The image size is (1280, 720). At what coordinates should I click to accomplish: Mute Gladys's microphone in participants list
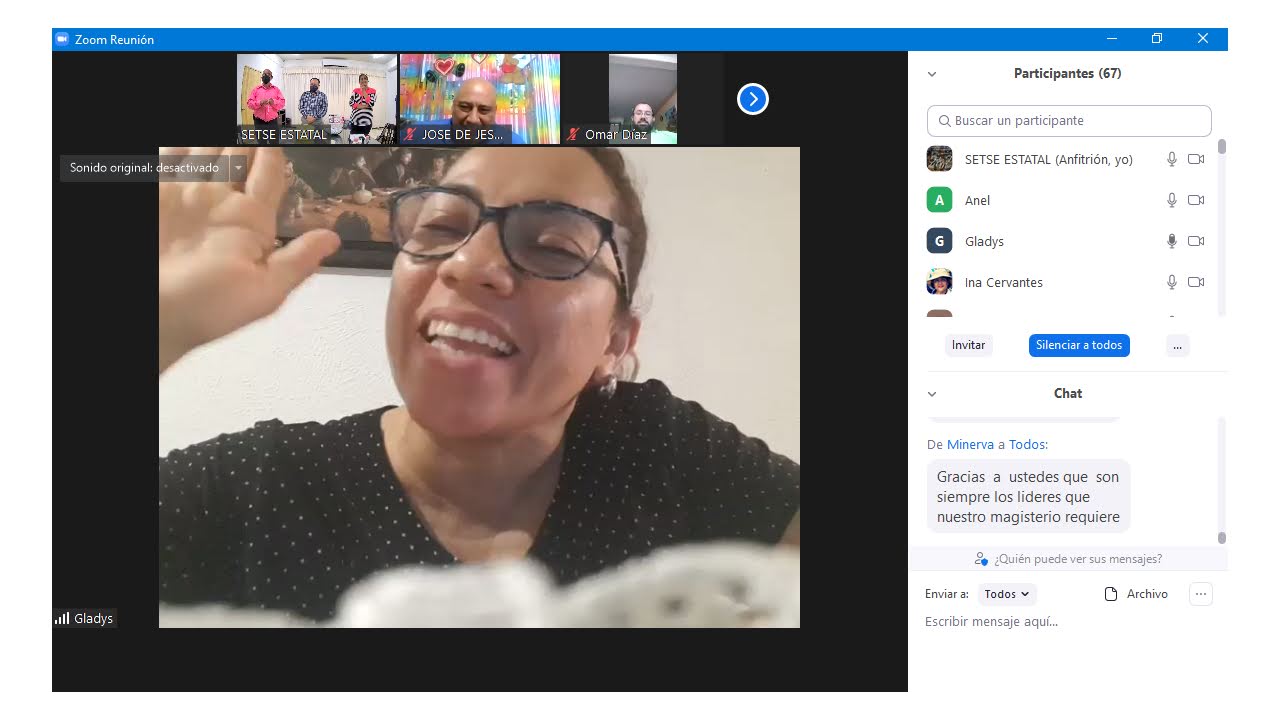tap(1172, 241)
